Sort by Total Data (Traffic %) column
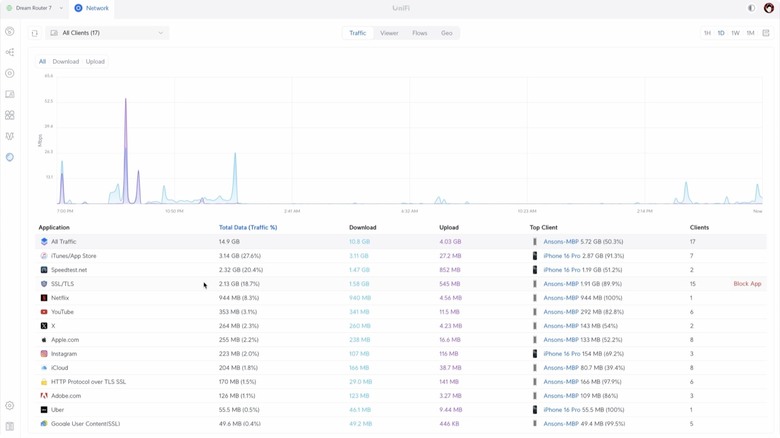The image size is (780, 438). click(248, 227)
